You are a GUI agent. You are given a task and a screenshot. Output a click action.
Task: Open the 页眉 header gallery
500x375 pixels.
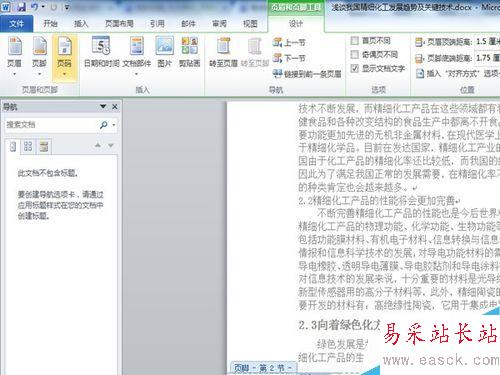[x=14, y=57]
